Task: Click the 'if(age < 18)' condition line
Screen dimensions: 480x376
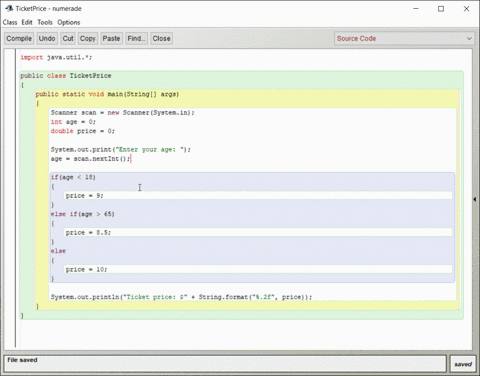Action: point(73,177)
